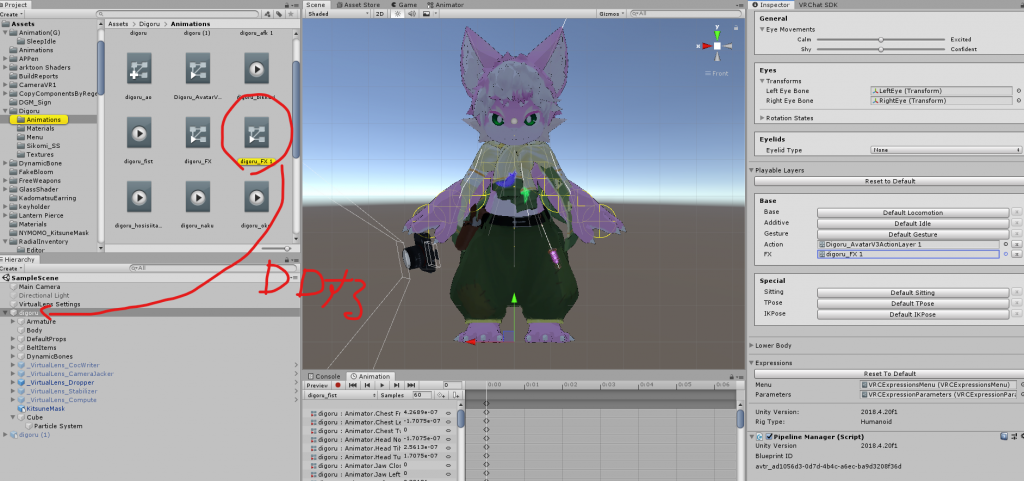Expand the DynamicBone folder

pos(5,163)
